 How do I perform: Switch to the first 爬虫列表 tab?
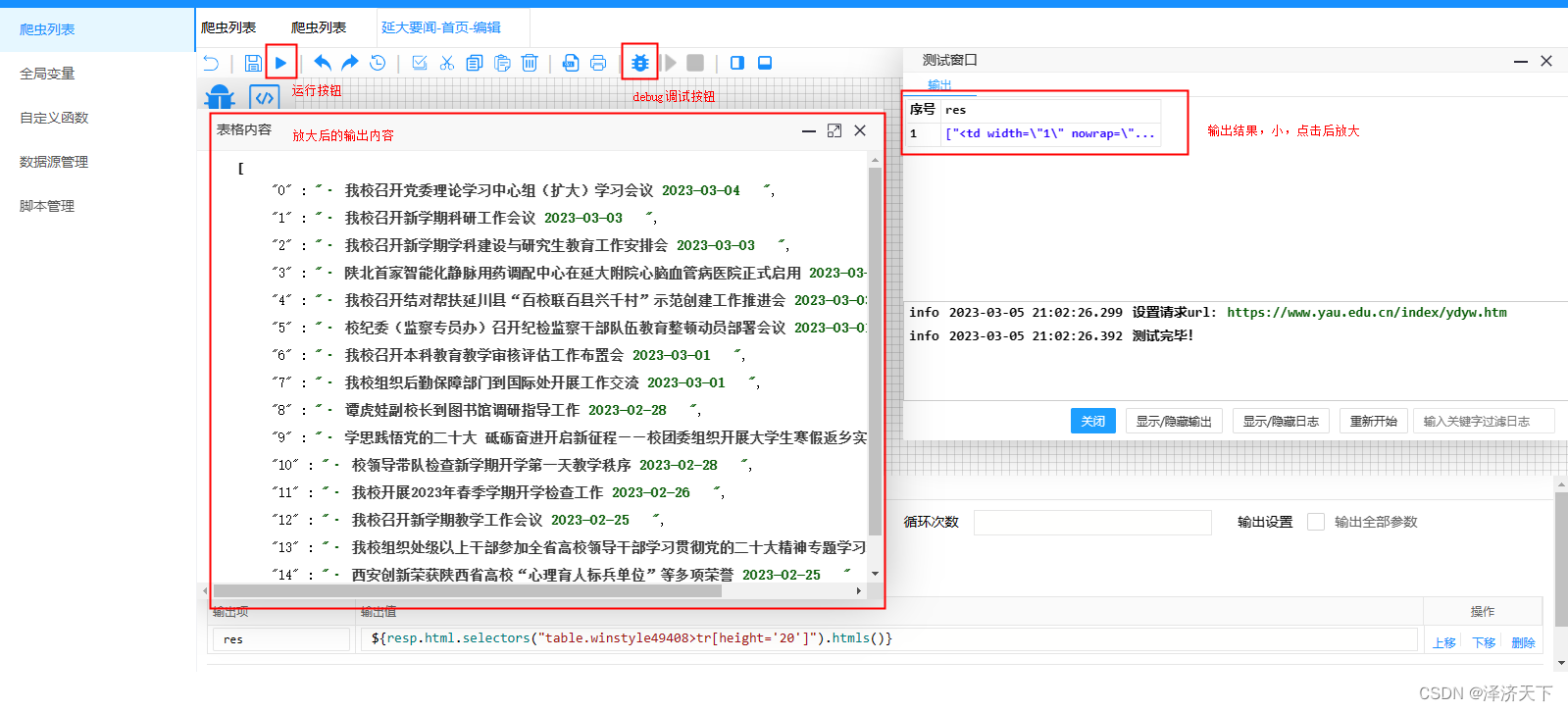229,27
